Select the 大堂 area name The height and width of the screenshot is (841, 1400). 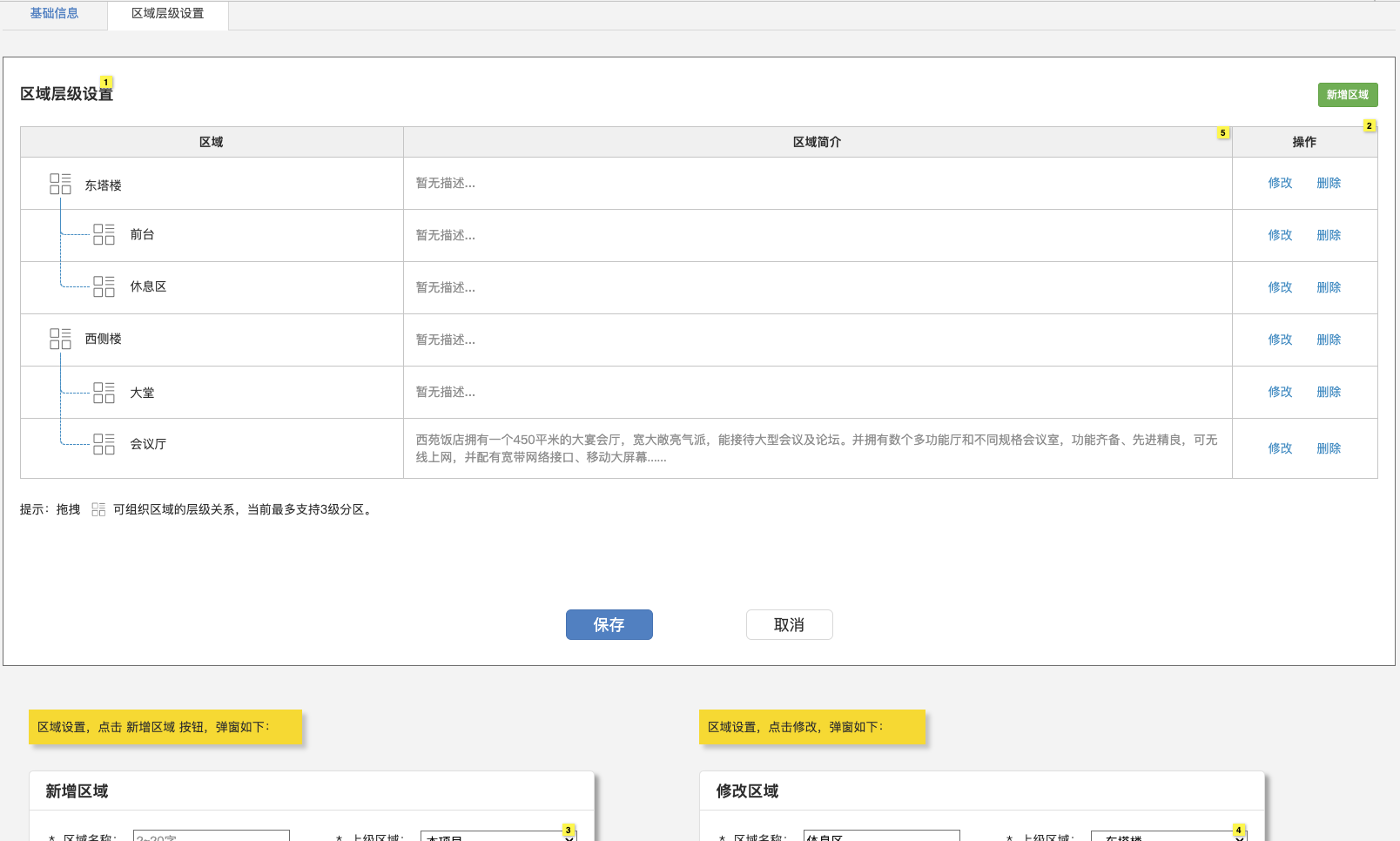click(142, 393)
